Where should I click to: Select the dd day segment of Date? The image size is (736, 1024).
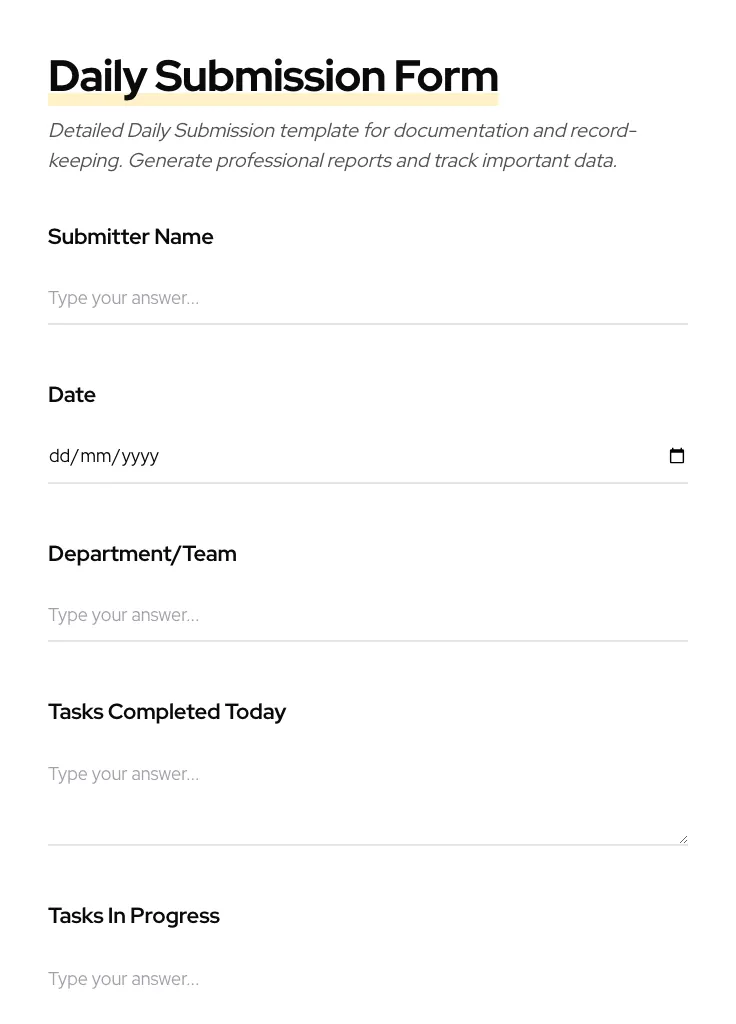[59, 456]
